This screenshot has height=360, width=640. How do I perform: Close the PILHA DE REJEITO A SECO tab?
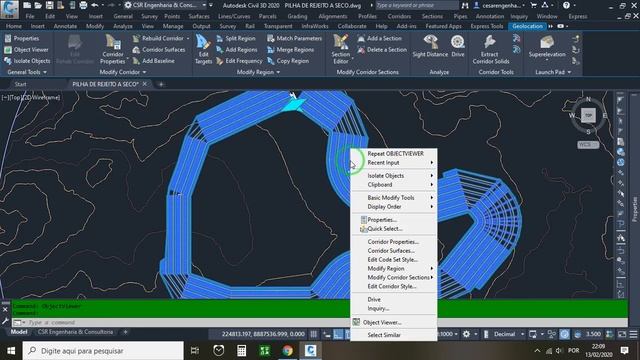coord(144,84)
